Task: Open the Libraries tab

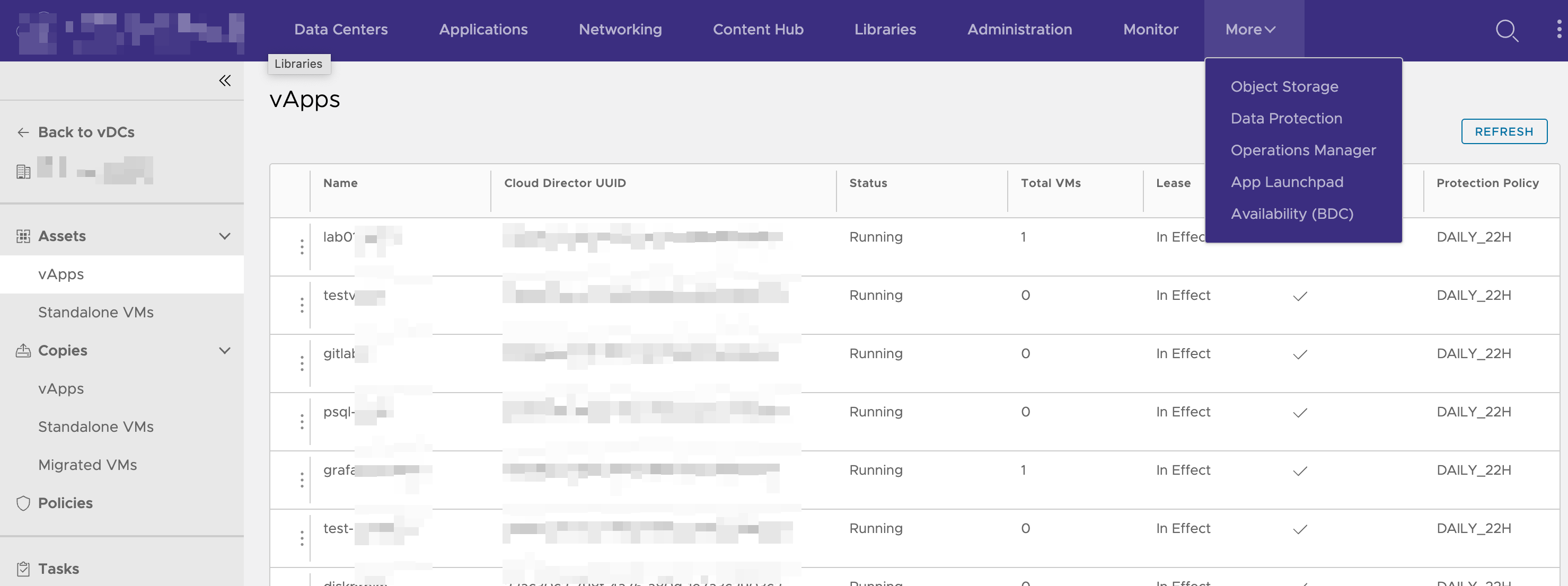Action: 885,29
